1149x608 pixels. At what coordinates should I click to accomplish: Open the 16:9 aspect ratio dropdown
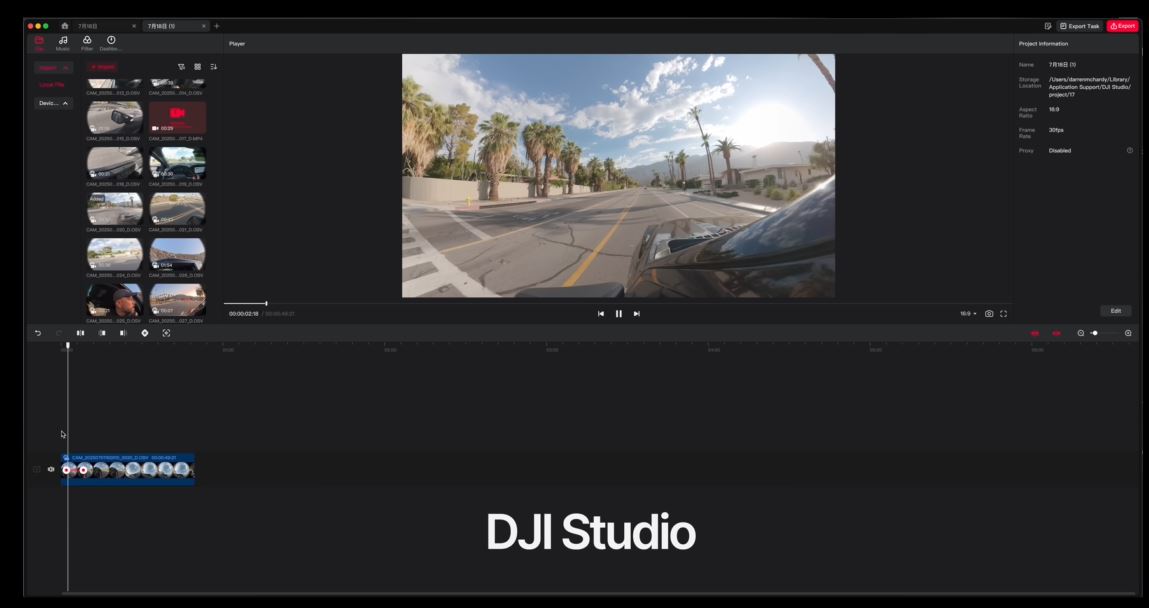click(968, 314)
